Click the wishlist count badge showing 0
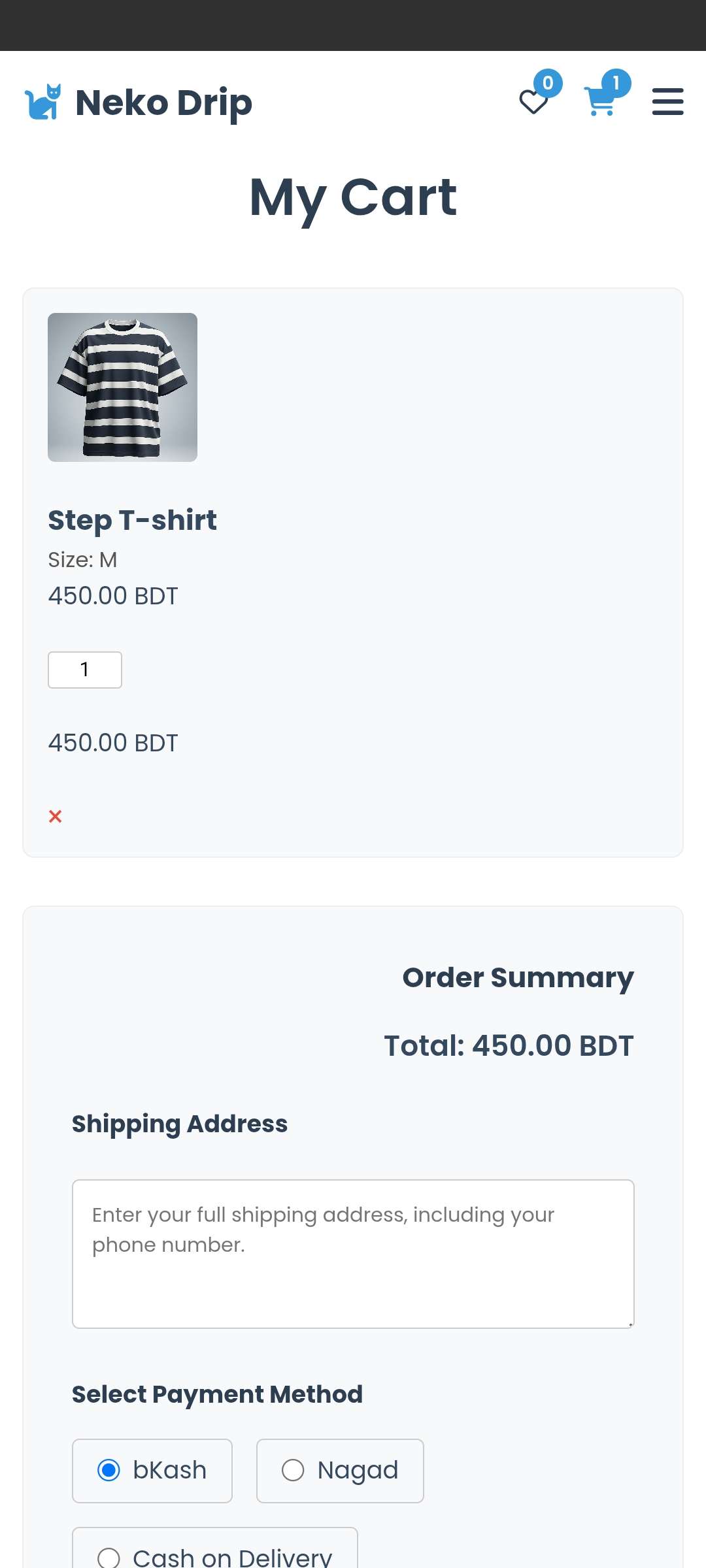Viewport: 706px width, 1568px height. 548,83
